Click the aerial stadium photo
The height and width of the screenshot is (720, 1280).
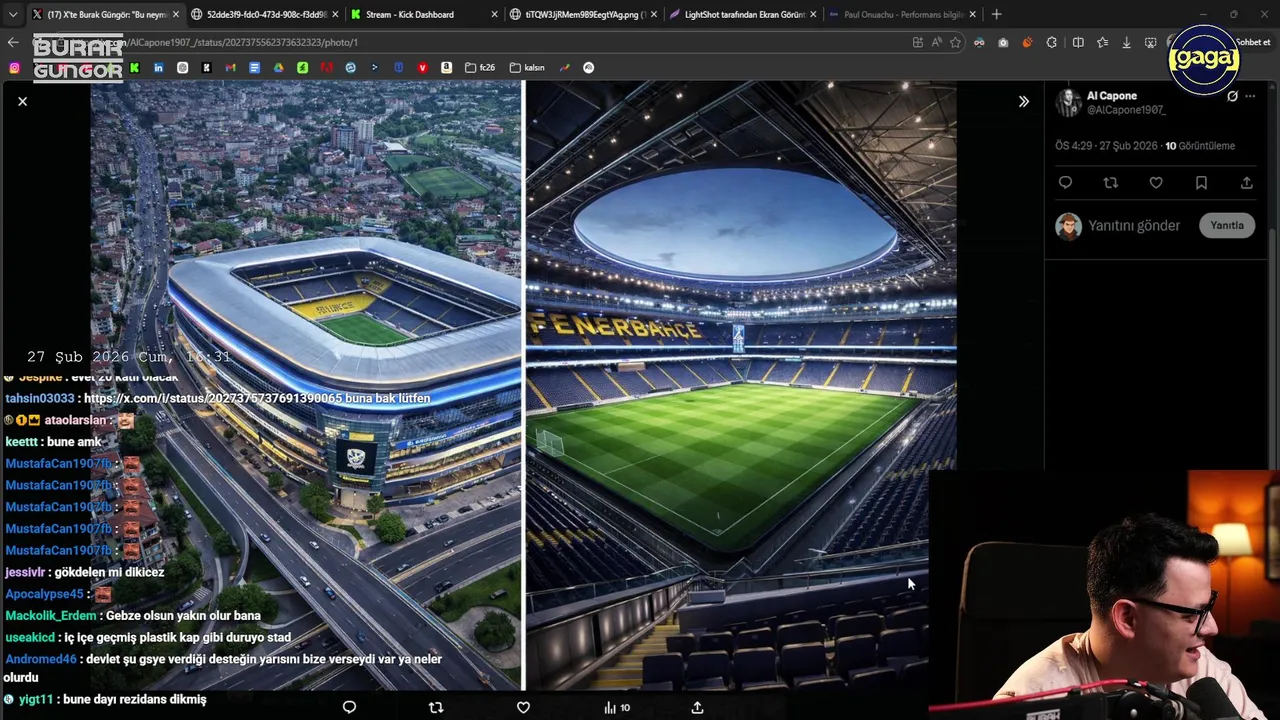tap(305, 385)
